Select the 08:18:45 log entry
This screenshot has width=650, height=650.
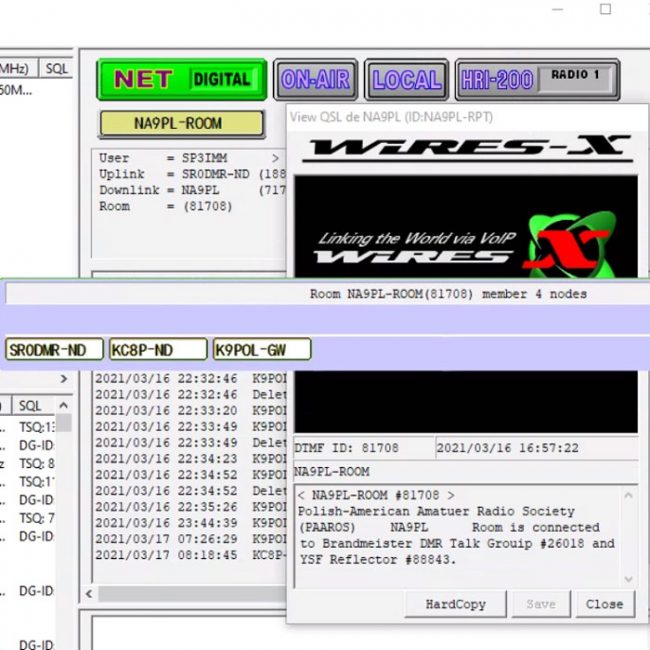pos(188,555)
